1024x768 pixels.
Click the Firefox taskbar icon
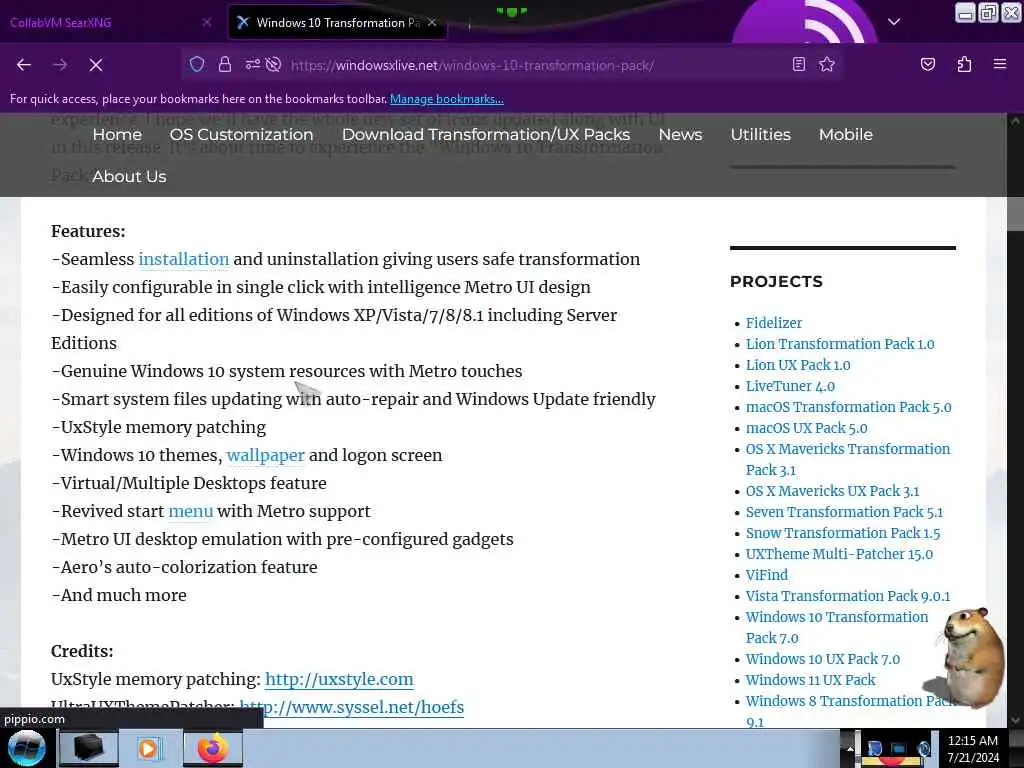point(213,748)
